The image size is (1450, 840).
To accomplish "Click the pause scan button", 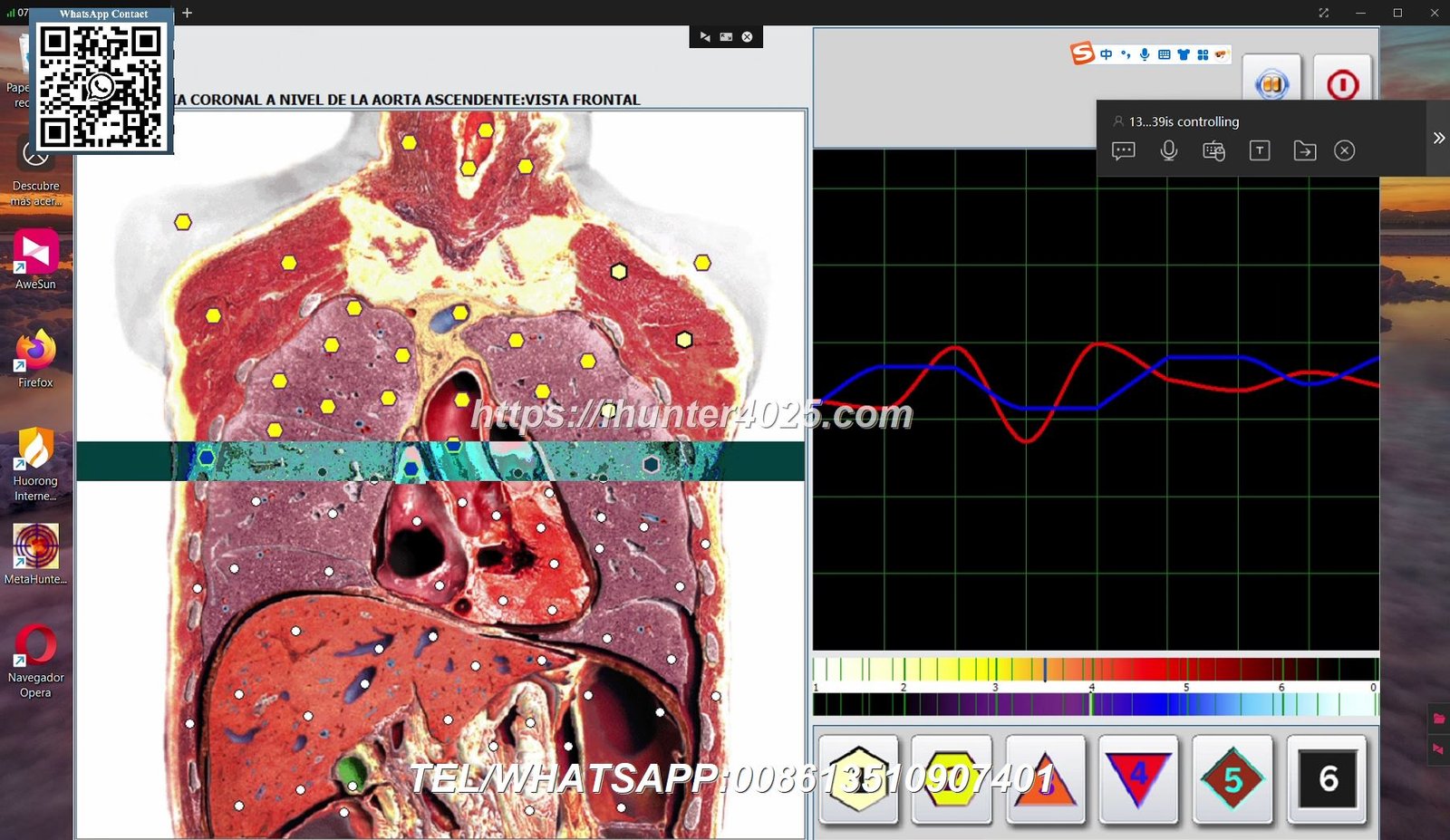I will 1271,85.
